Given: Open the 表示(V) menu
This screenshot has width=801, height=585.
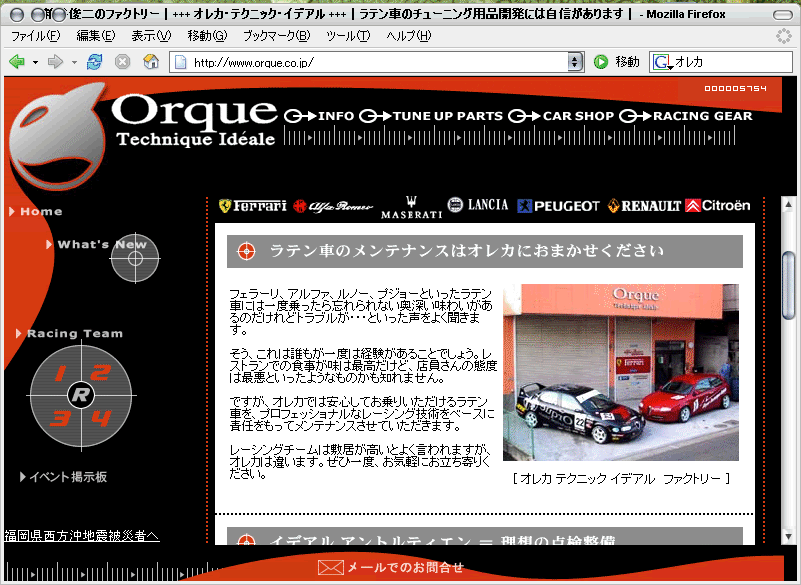Looking at the screenshot, I should point(151,36).
